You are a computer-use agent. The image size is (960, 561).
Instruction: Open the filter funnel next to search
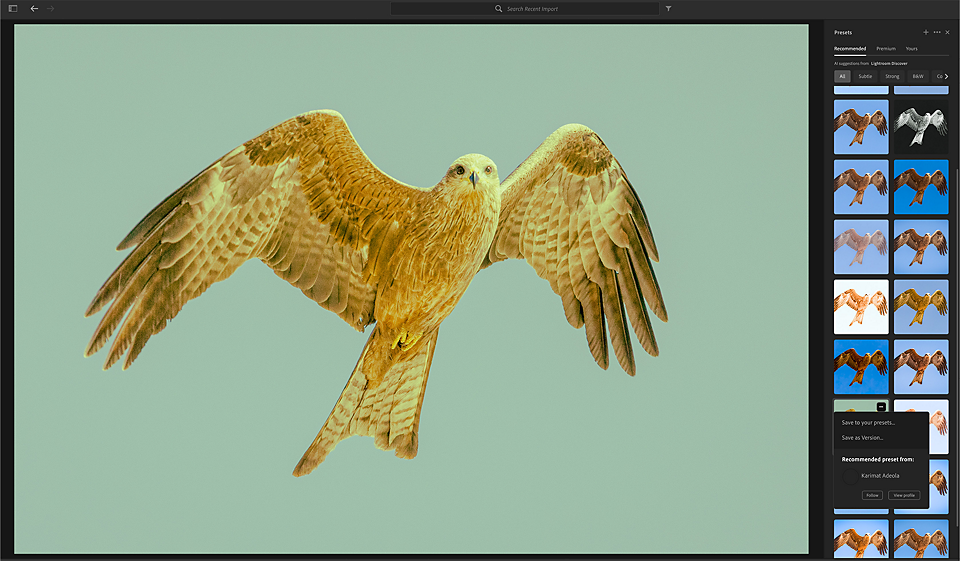tap(669, 9)
